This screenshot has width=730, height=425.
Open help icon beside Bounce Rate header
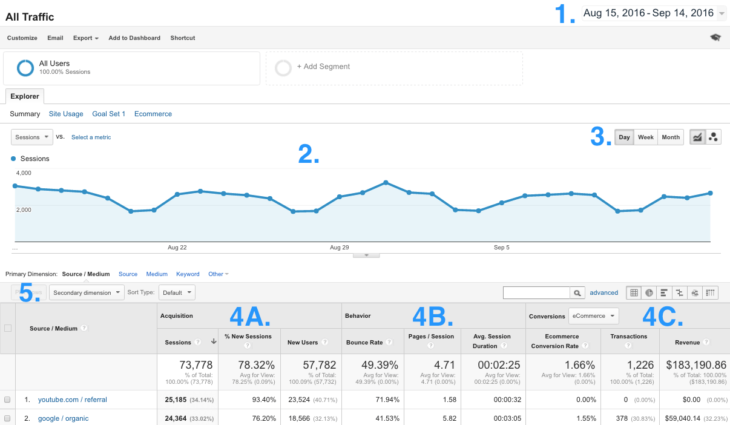point(389,342)
